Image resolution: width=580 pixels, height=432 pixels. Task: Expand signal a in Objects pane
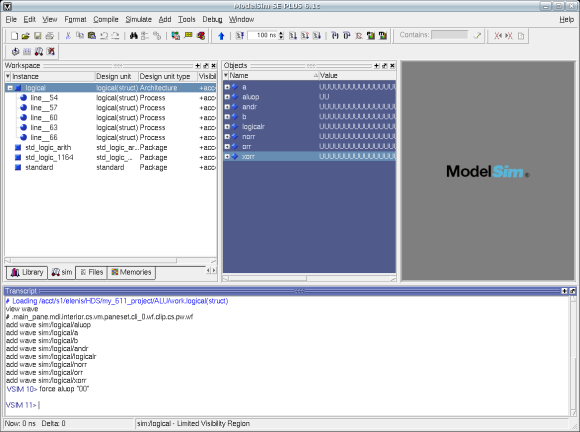[x=227, y=87]
